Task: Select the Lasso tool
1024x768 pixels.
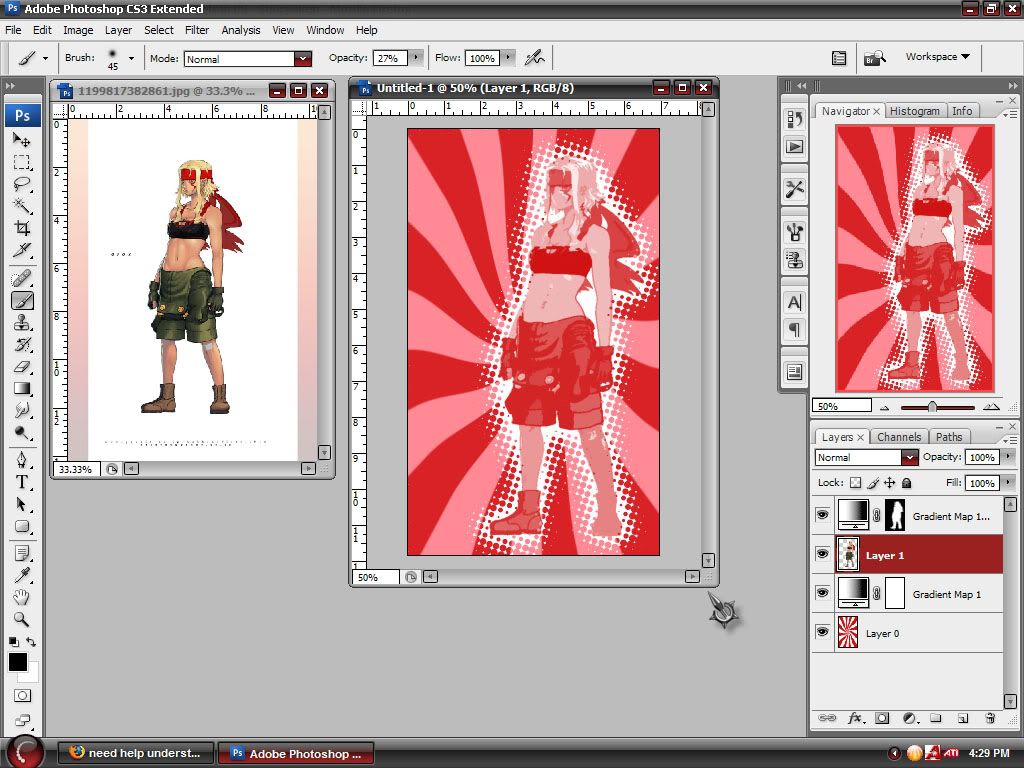Action: (x=22, y=184)
